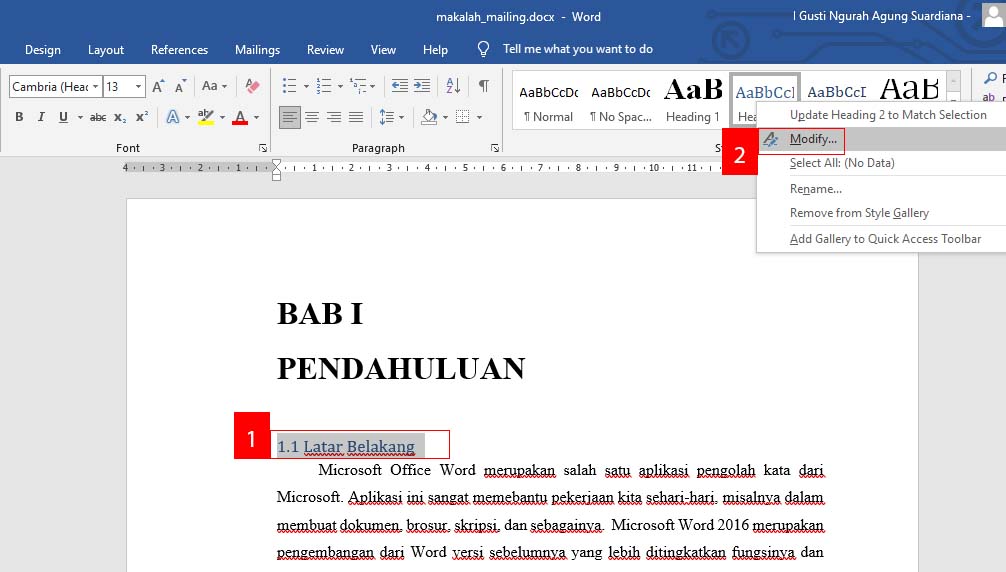The height and width of the screenshot is (572, 1006).
Task: Apply the Heading 1 style
Action: pyautogui.click(x=693, y=101)
